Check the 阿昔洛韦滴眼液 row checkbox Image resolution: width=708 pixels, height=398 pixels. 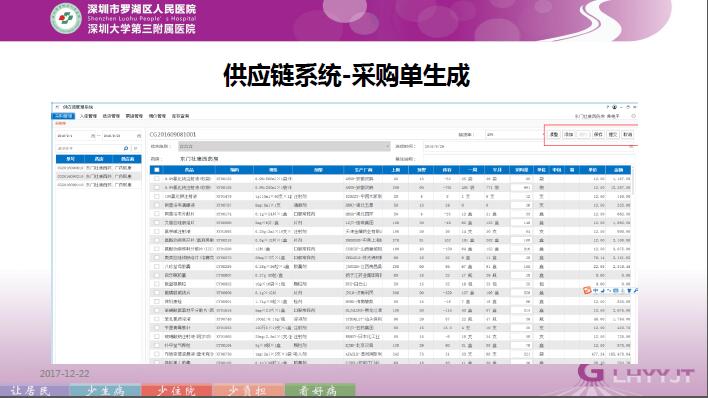tap(157, 205)
